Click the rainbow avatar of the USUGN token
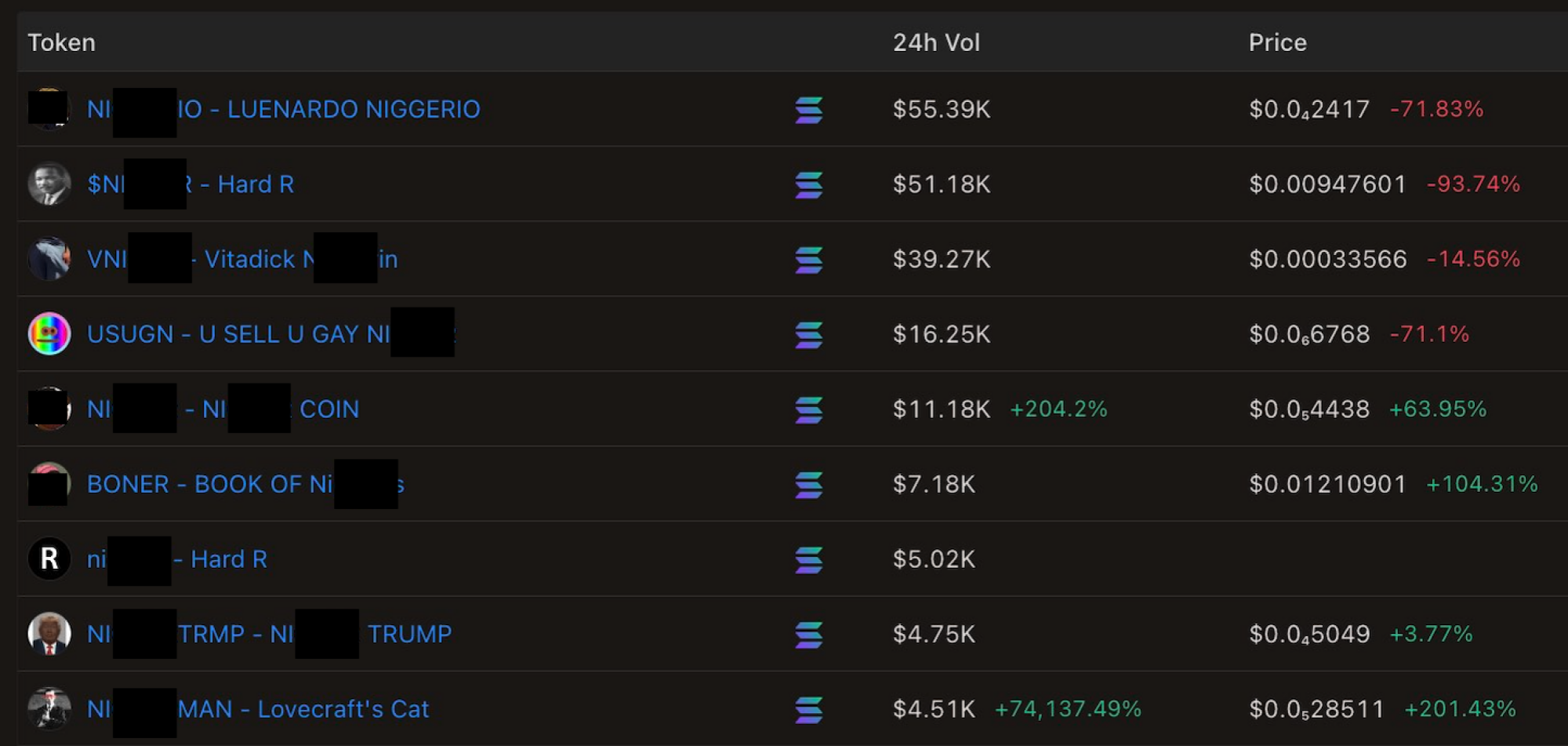Screen dimensions: 1568x746 pos(49,333)
